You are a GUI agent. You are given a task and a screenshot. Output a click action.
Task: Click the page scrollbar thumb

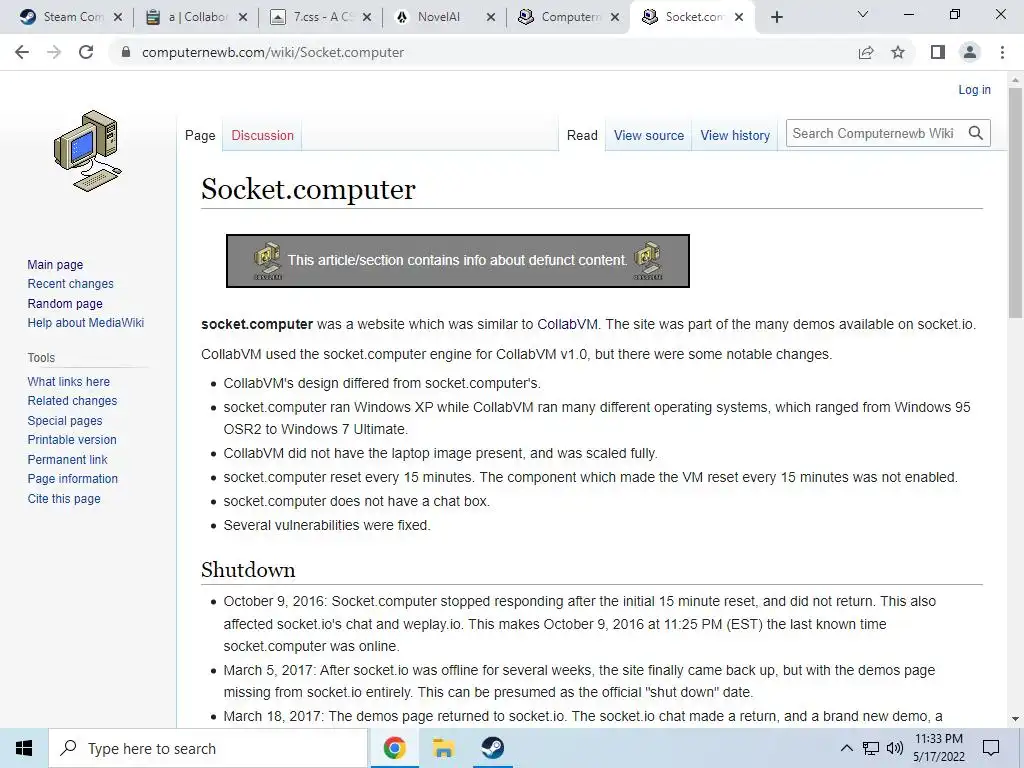(1015, 204)
